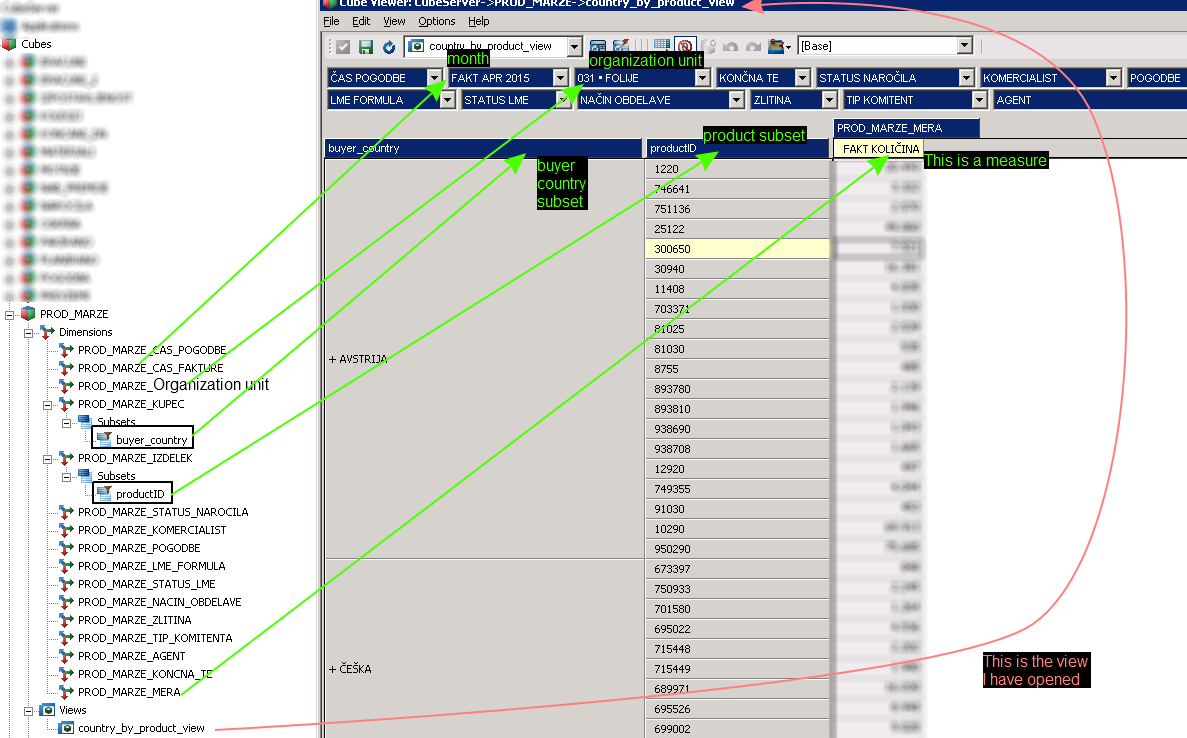1187x738 pixels.
Task: Click the FAKT KOLIČINA column header
Action: pos(880,149)
